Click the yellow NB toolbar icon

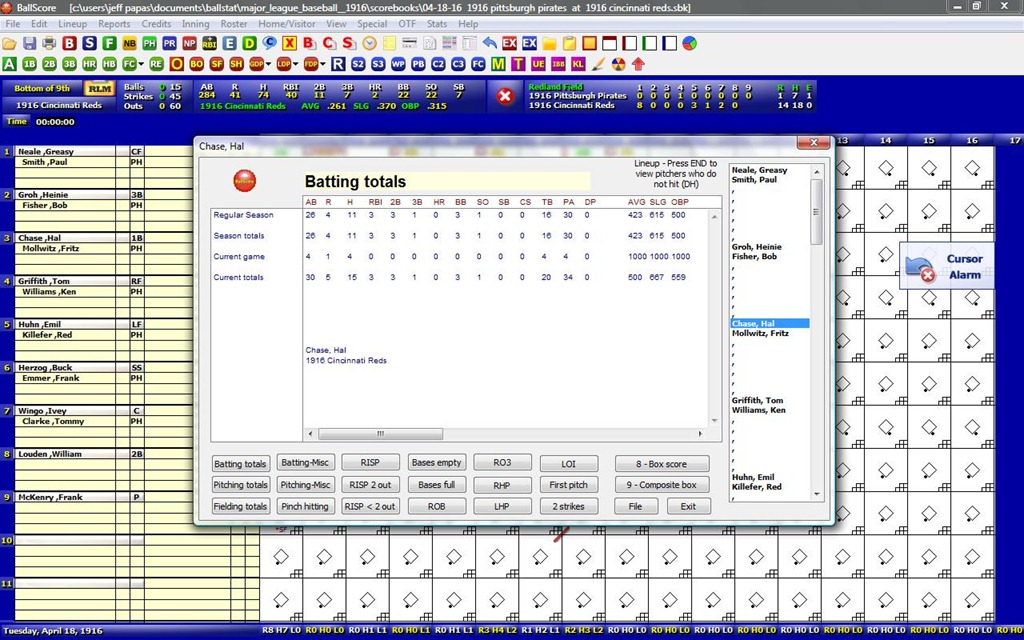pyautogui.click(x=129, y=44)
